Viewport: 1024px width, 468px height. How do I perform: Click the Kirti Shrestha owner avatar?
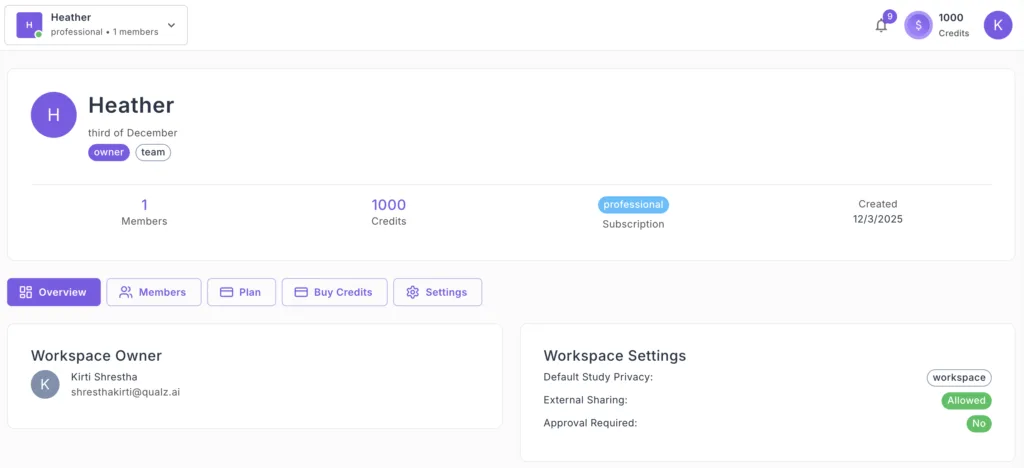(x=45, y=384)
